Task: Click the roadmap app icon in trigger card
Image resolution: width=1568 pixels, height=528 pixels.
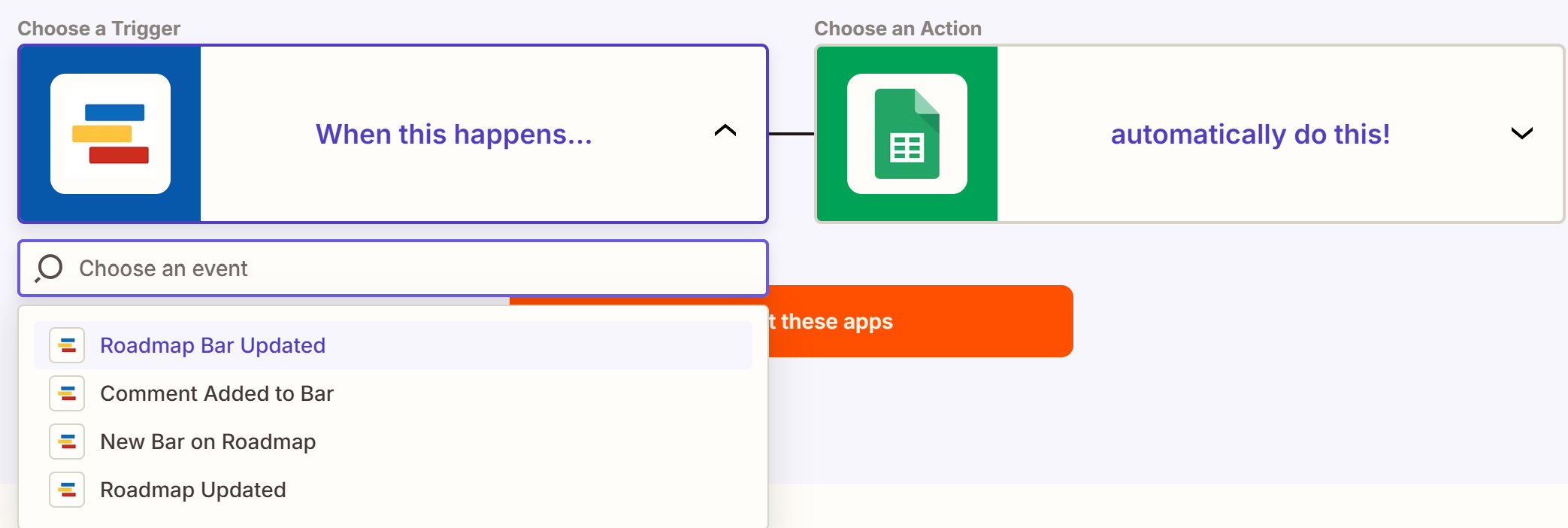Action: [110, 134]
